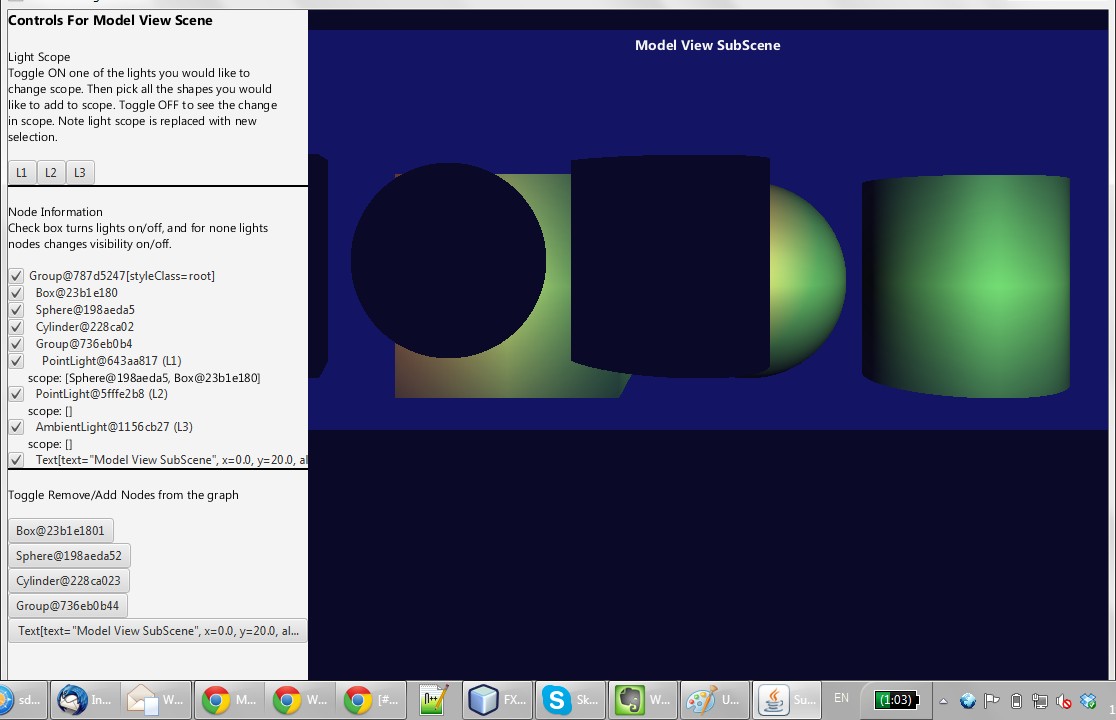This screenshot has width=1116, height=720.
Task: Click the green cylinder in the scene
Action: 965,287
